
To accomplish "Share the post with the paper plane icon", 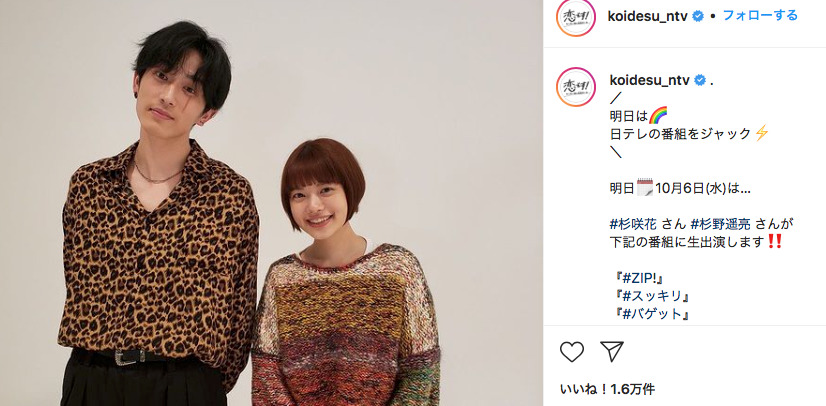I will click(612, 351).
